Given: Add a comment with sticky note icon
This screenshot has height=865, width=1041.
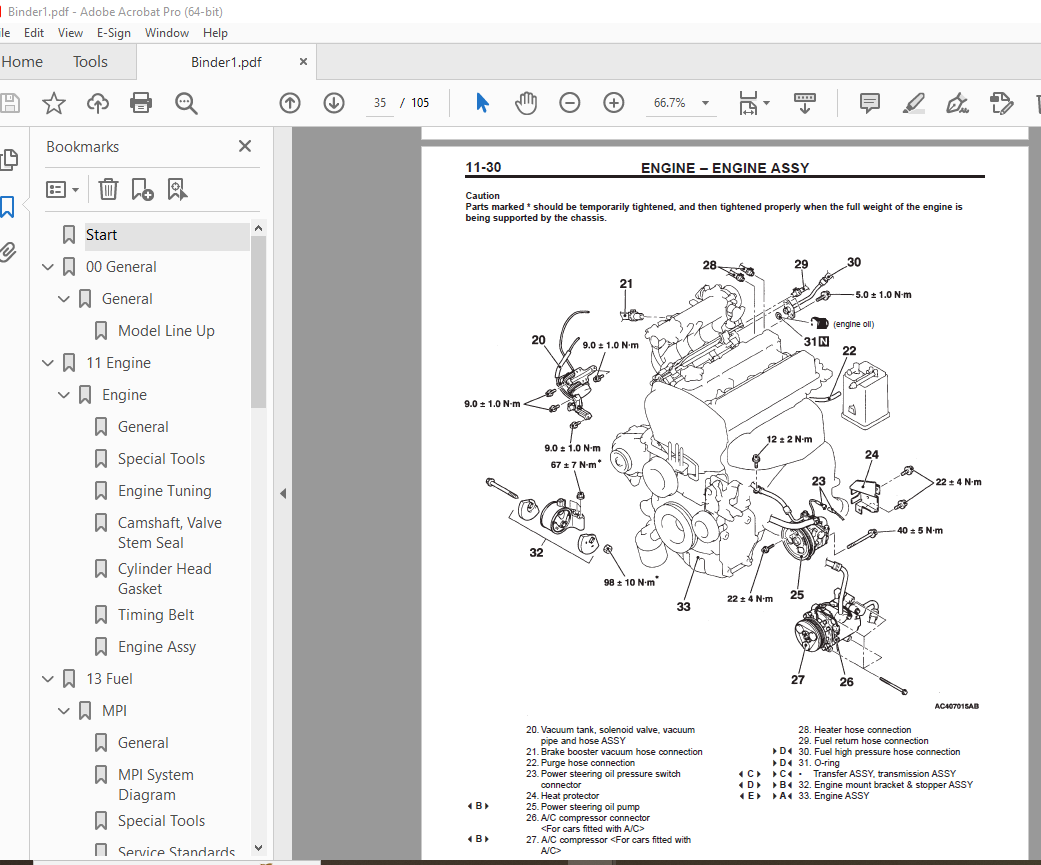Looking at the screenshot, I should click(870, 103).
